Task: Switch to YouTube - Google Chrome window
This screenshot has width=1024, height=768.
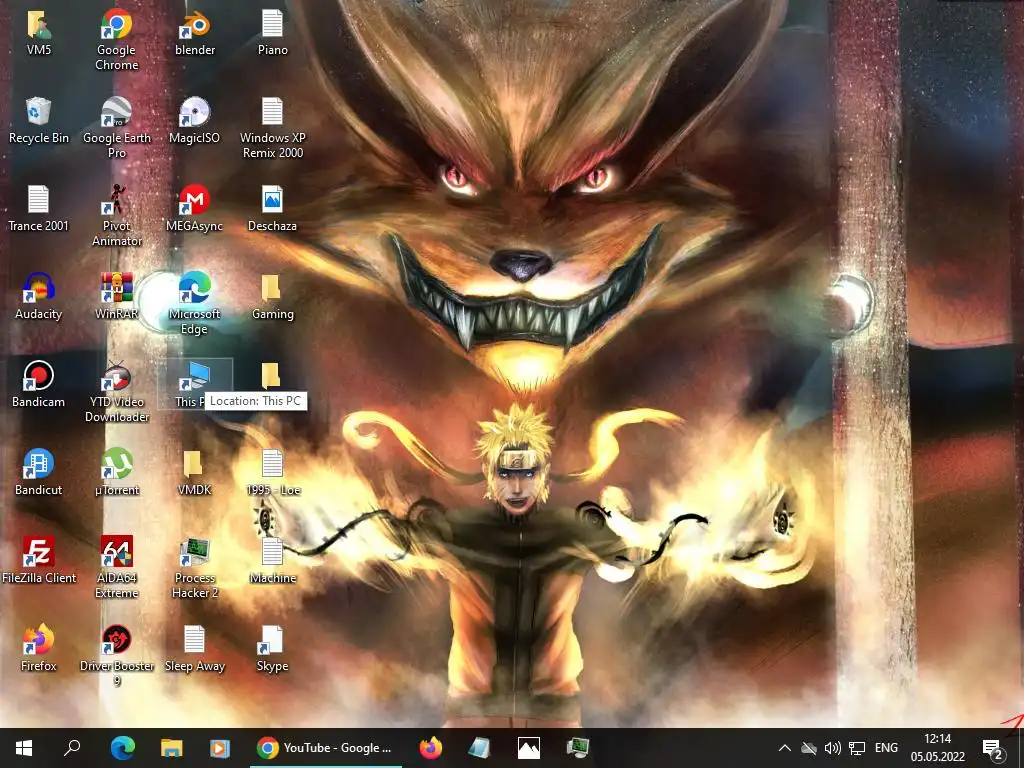Action: point(325,748)
